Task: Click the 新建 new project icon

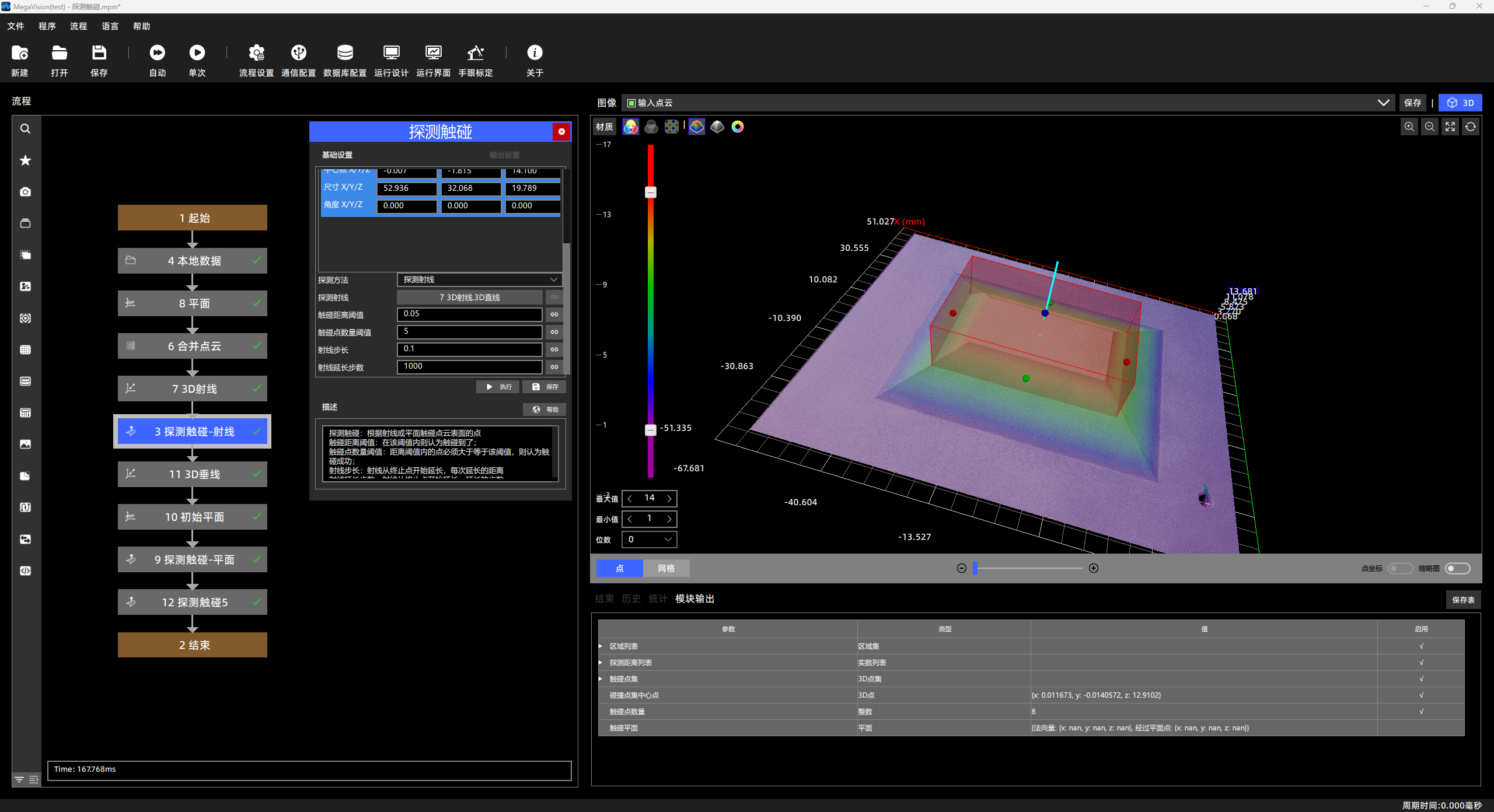Action: click(x=20, y=53)
